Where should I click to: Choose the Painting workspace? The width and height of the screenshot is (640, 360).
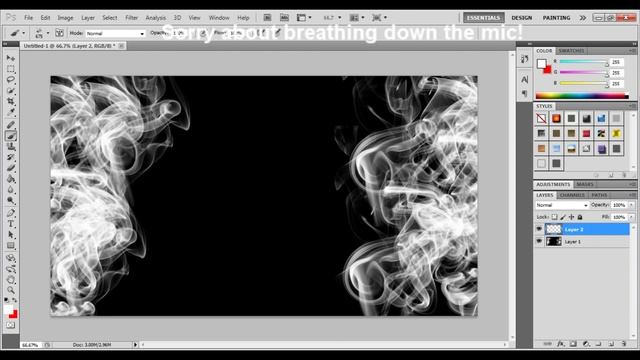tap(556, 18)
